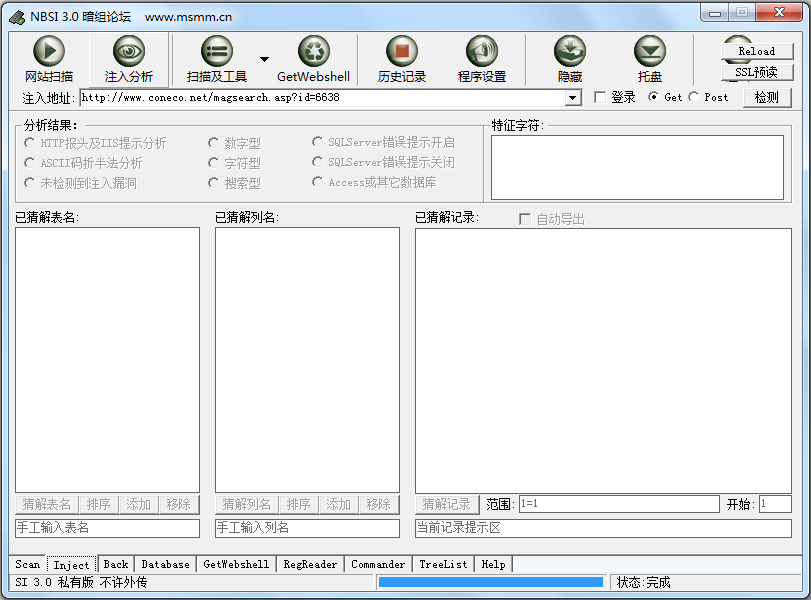Switch to the Database tab
The width and height of the screenshot is (811, 600).
(x=165, y=564)
